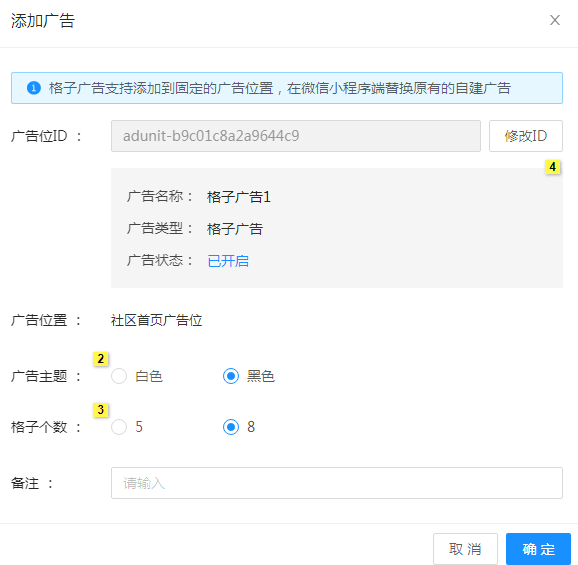
Task: Click the 添加广告 dialog title
Action: (43, 21)
